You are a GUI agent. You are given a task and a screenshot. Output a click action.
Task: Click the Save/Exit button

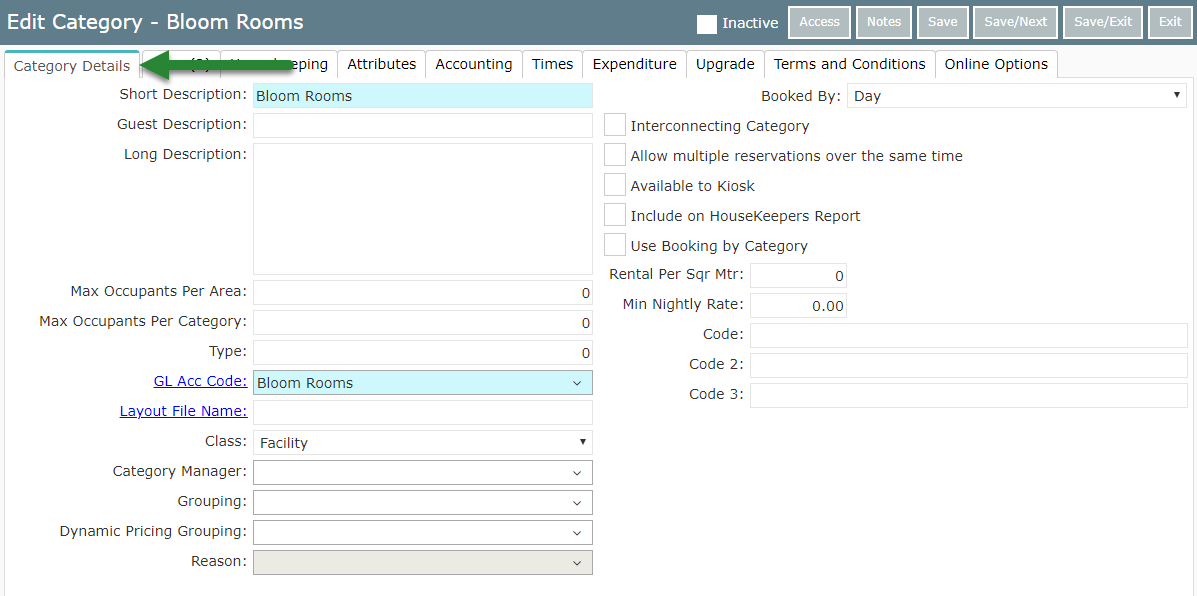[x=1103, y=22]
